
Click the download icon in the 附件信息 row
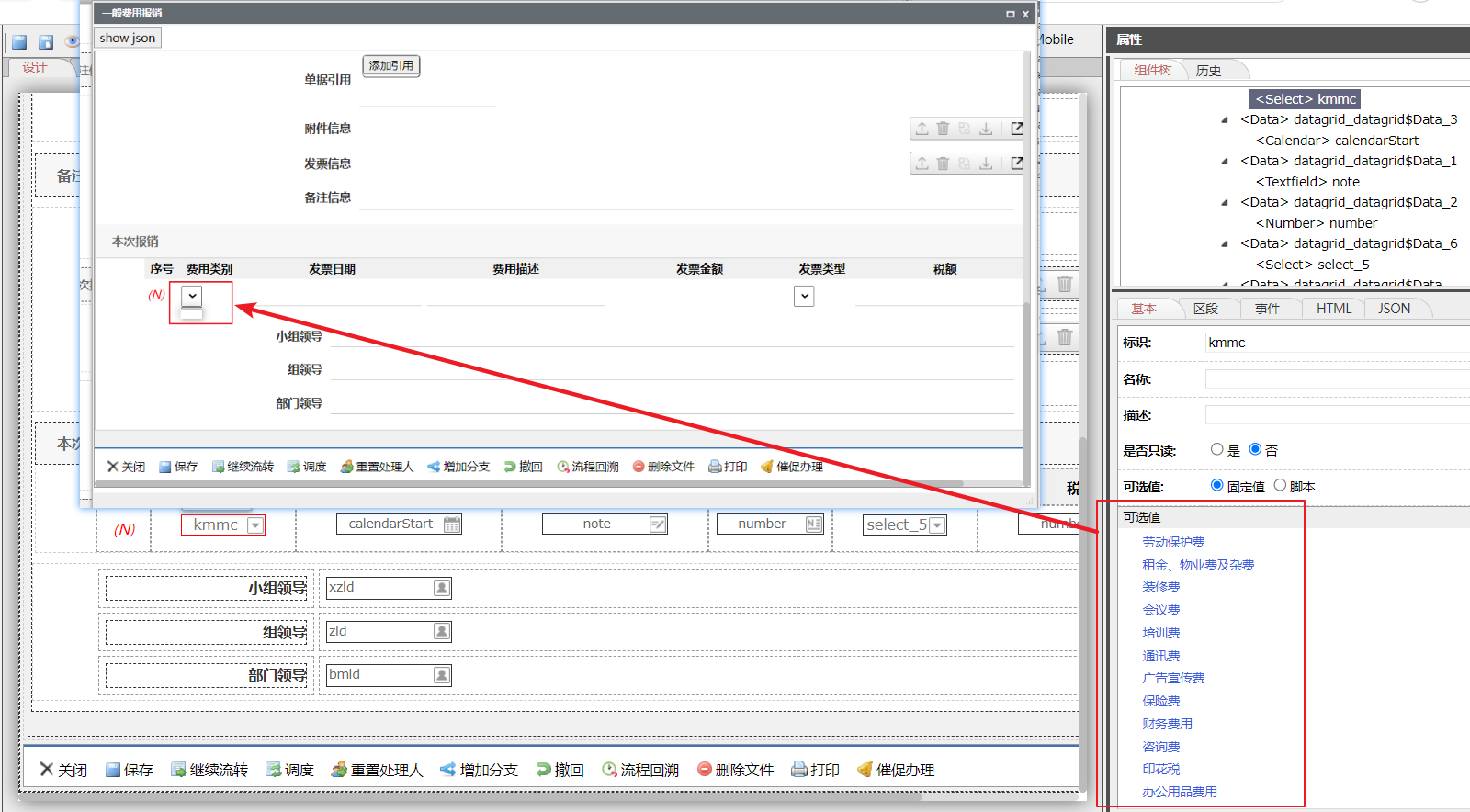pyautogui.click(x=985, y=129)
